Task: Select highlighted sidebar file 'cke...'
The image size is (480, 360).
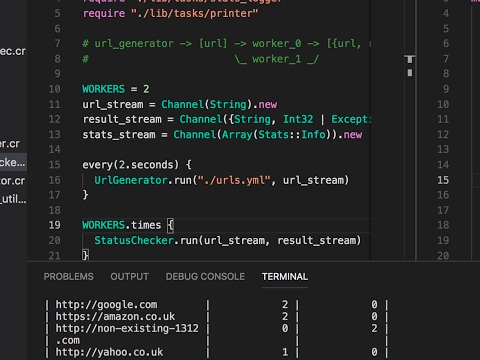Action: pyautogui.click(x=13, y=162)
